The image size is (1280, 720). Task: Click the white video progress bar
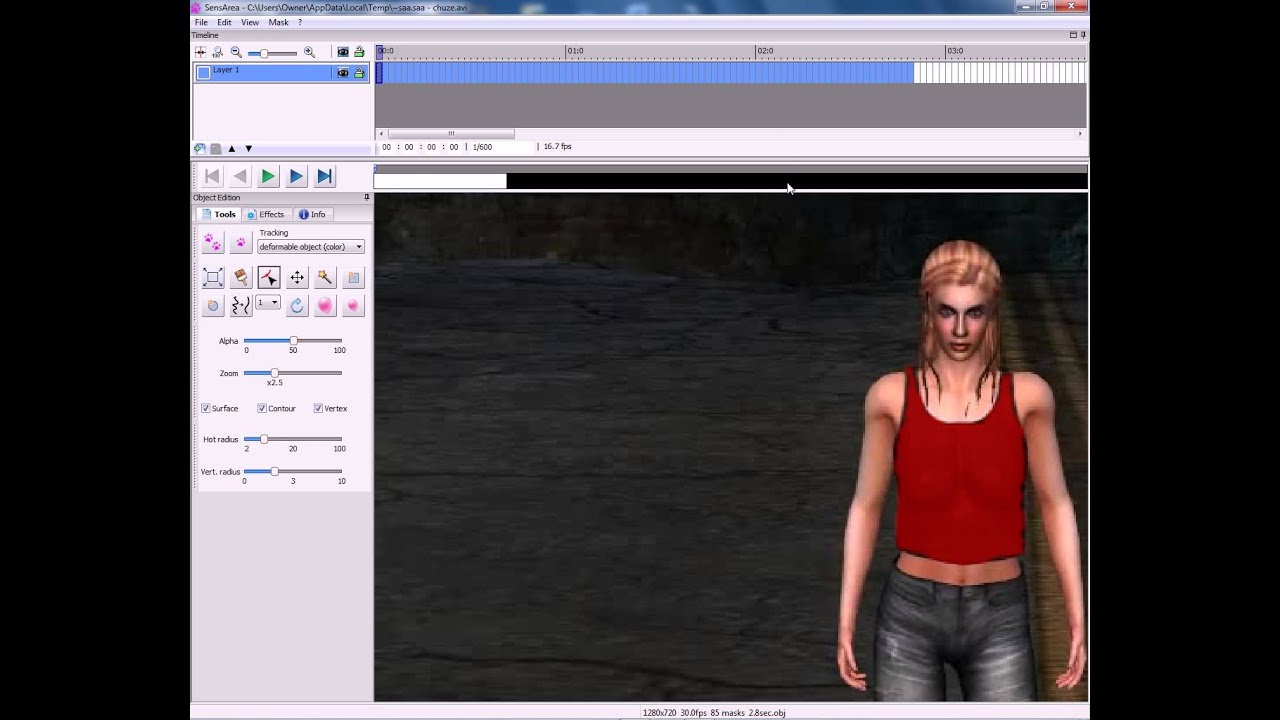click(440, 181)
